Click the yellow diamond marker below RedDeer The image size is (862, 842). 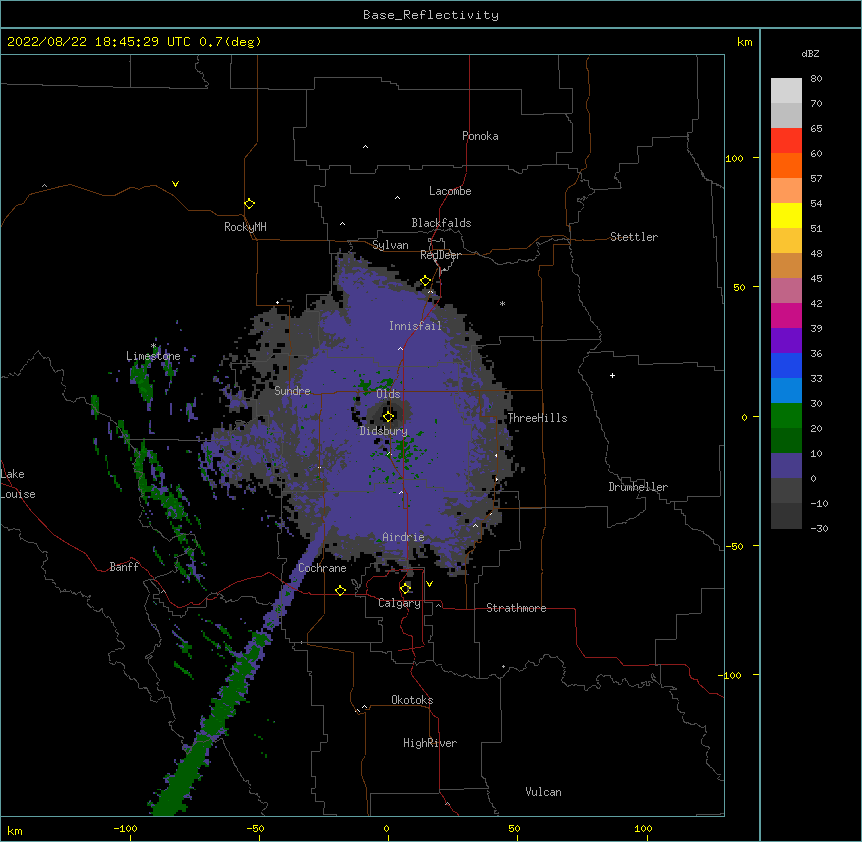coord(426,281)
